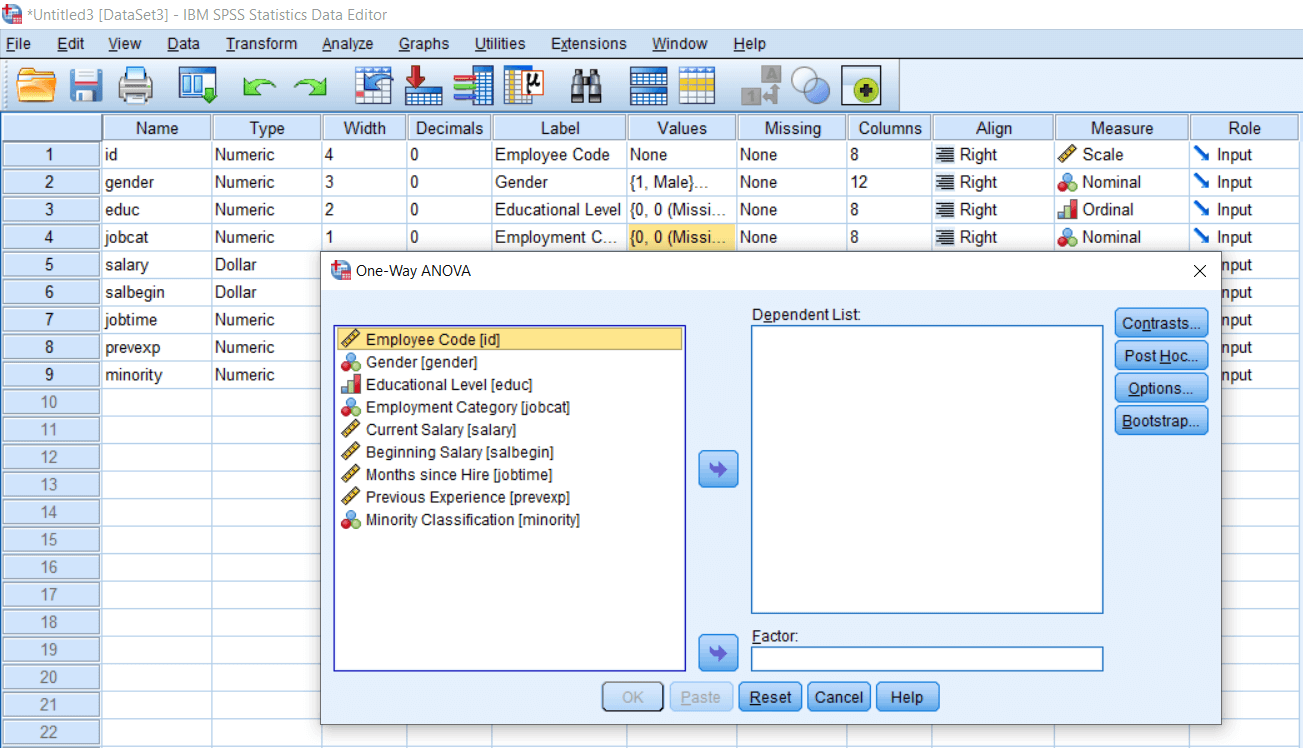This screenshot has width=1303, height=748.
Task: Select row header 1 in Variable View
Action: pyautogui.click(x=50, y=155)
